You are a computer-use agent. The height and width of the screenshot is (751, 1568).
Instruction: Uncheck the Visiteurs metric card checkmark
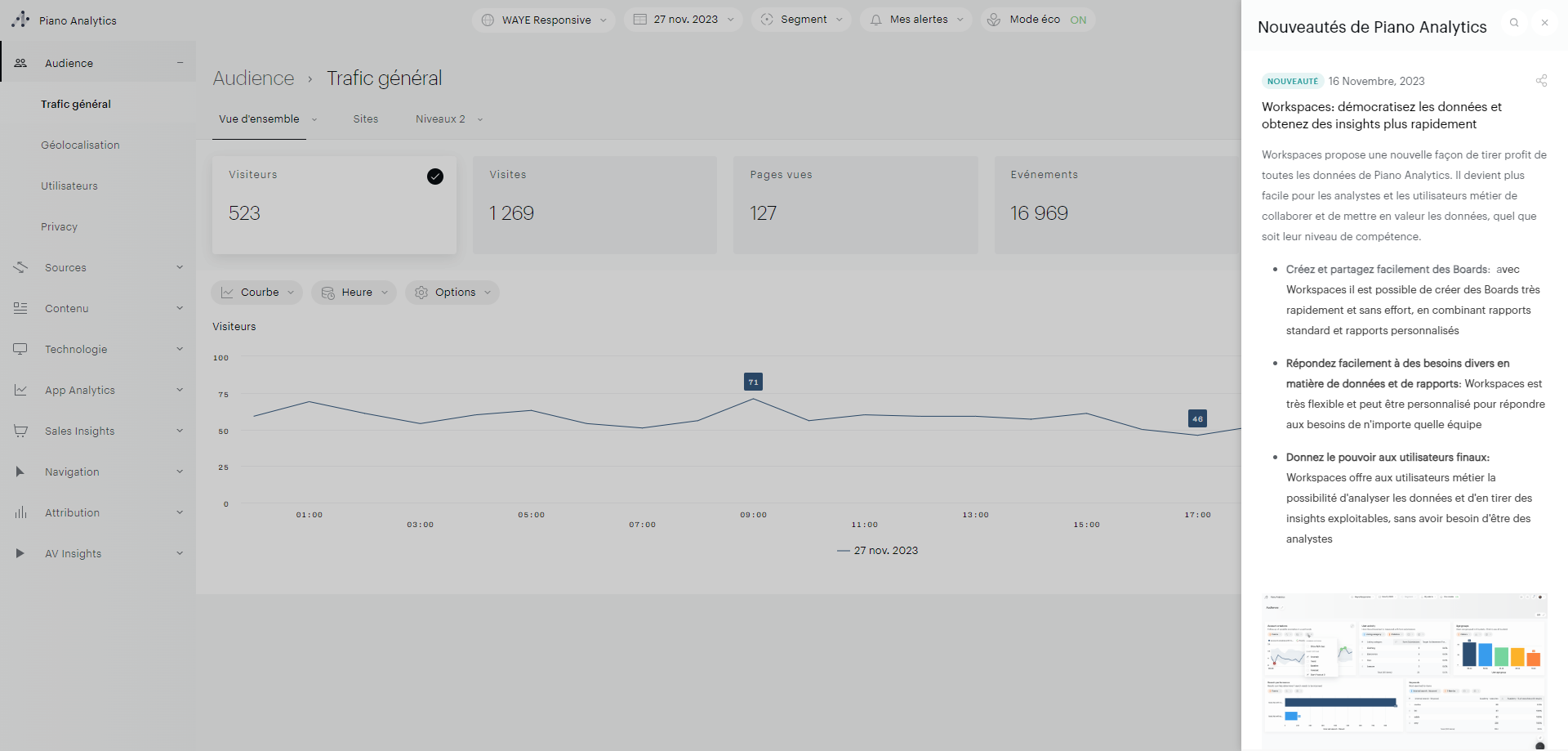435,177
